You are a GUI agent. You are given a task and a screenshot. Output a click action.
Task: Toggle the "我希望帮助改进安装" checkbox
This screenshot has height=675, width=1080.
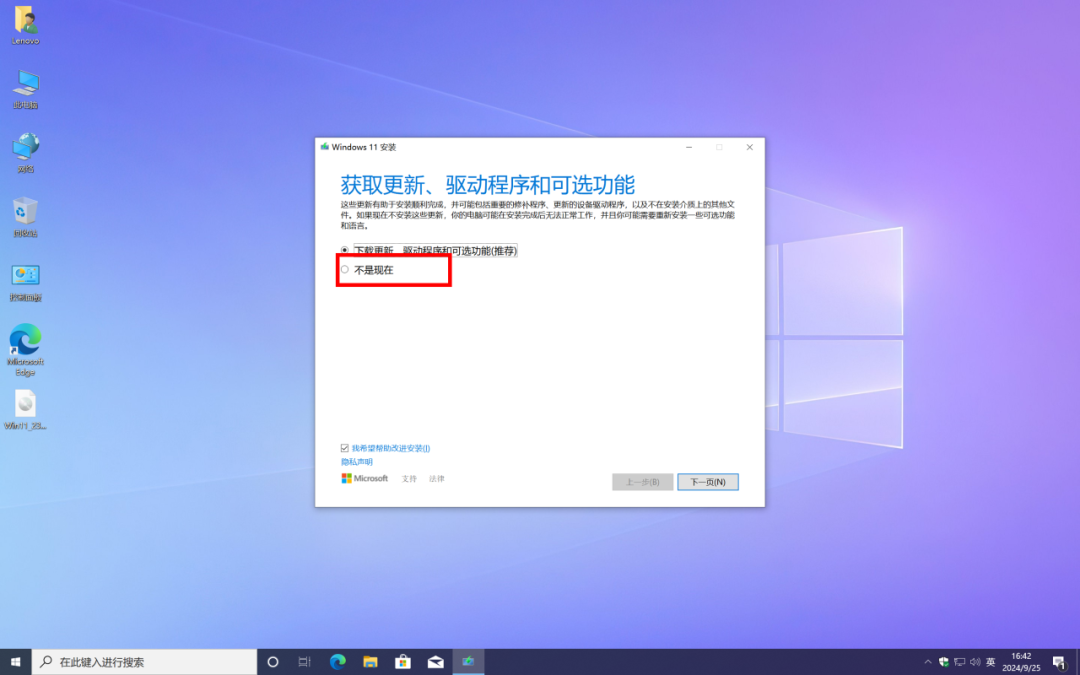(345, 448)
